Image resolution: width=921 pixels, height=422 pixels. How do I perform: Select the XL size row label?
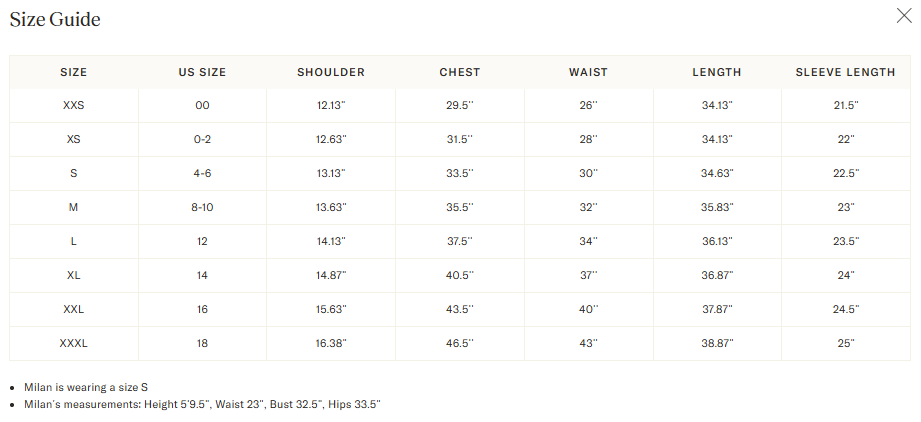(74, 275)
